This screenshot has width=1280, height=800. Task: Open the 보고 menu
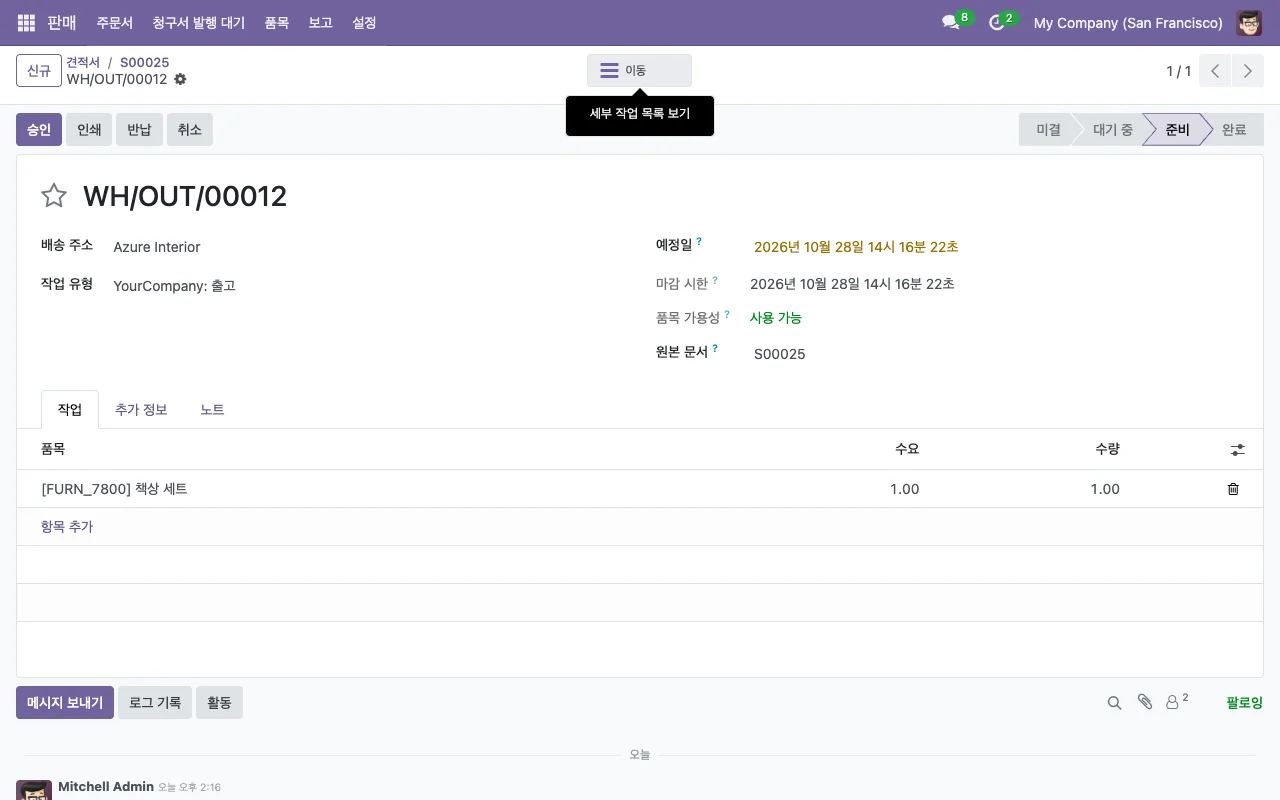click(320, 22)
